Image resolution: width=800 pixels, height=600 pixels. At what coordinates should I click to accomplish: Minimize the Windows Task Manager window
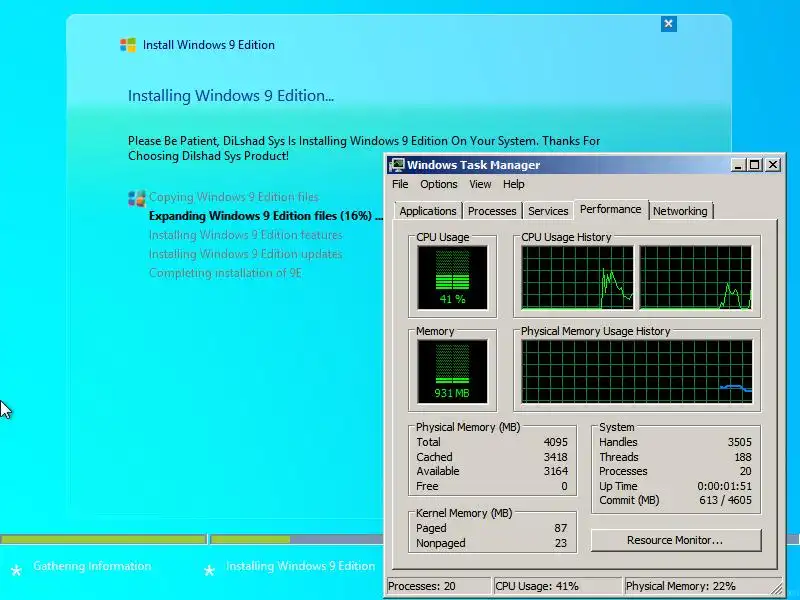738,165
